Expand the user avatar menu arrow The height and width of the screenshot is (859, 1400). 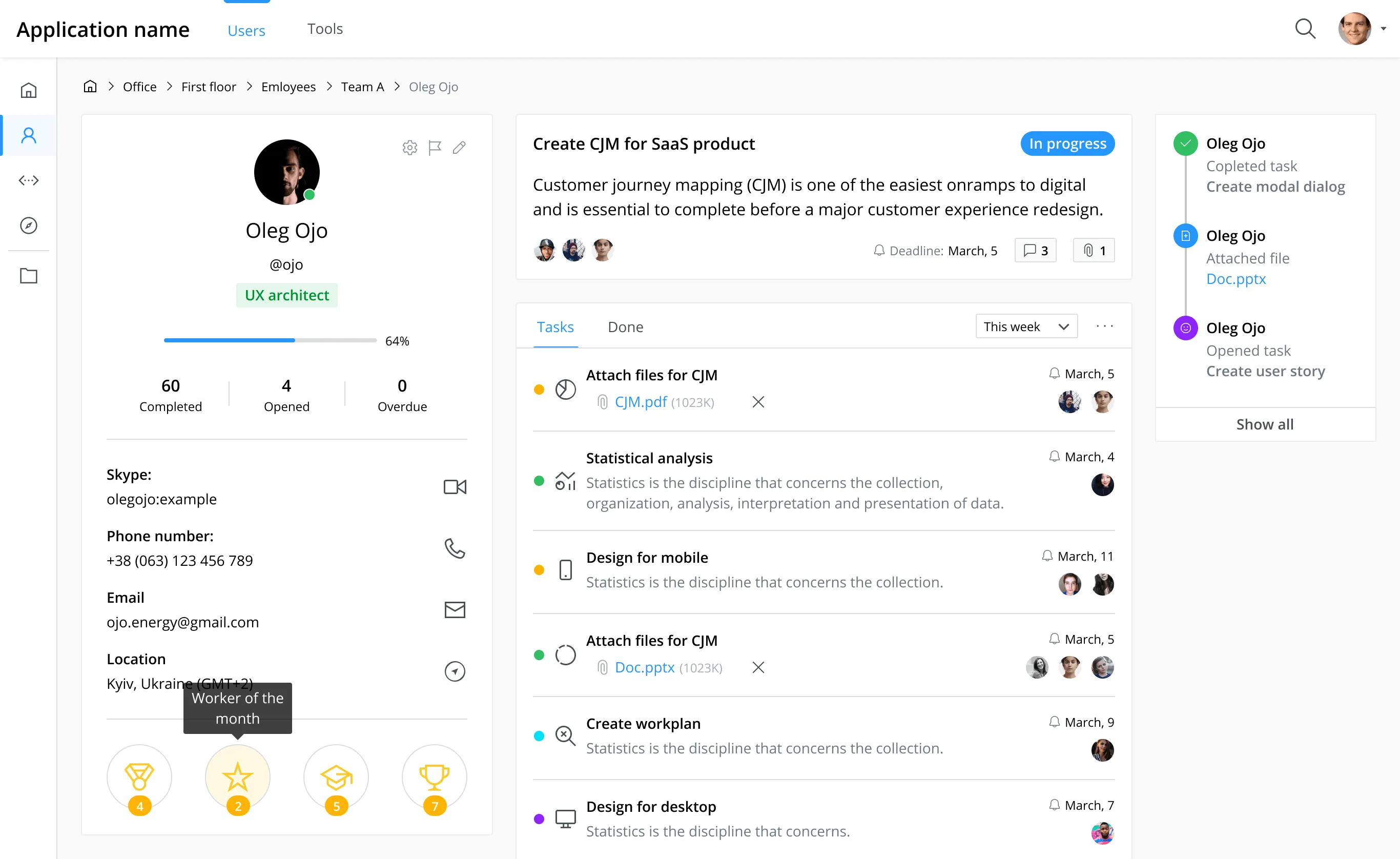[x=1384, y=29]
